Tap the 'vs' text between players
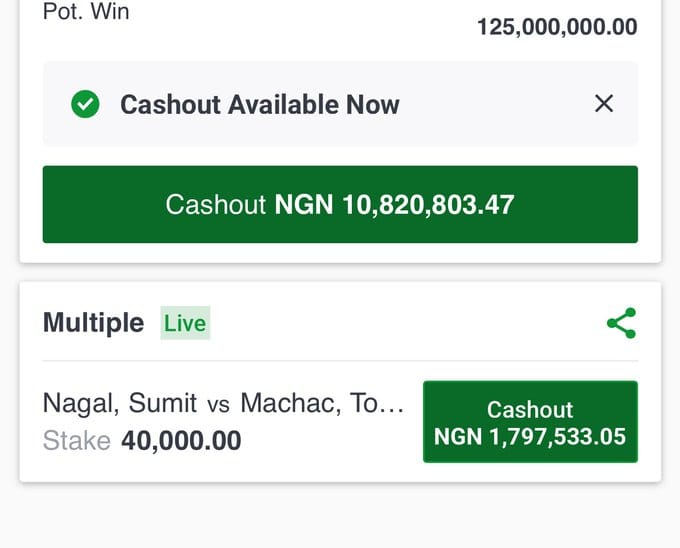The height and width of the screenshot is (548, 680). [x=218, y=405]
